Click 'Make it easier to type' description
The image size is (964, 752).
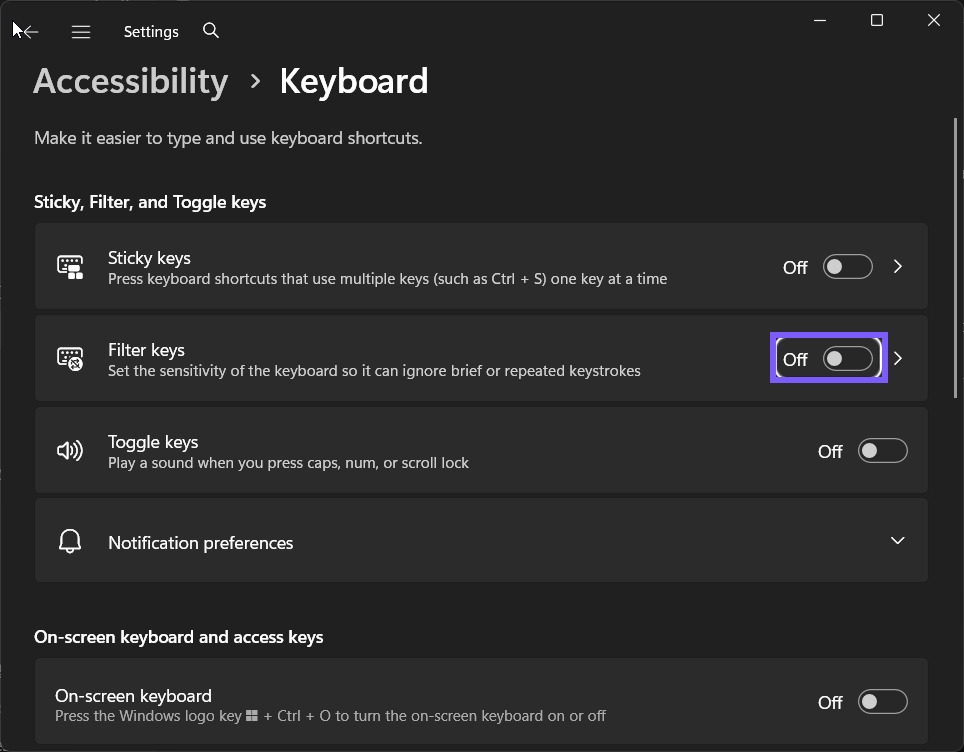click(228, 138)
